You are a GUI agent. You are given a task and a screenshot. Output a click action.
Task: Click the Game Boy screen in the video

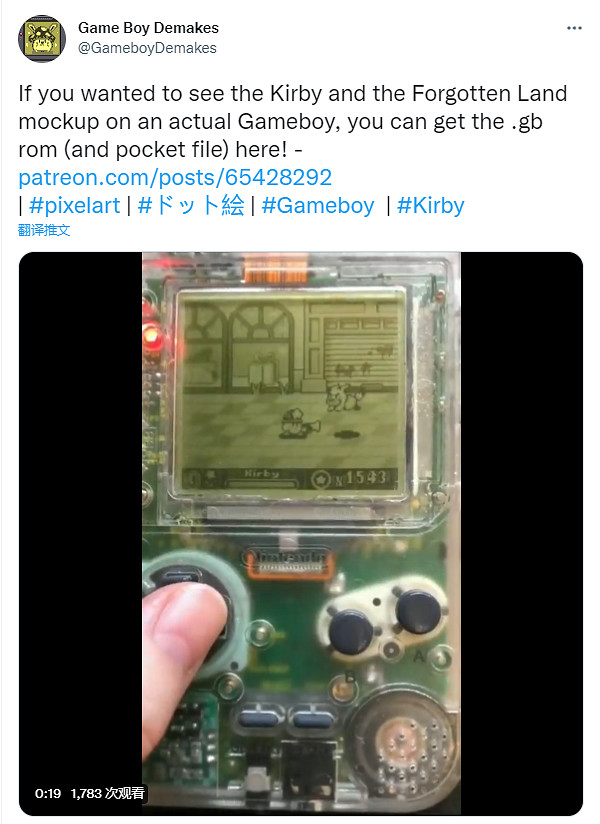coord(291,391)
